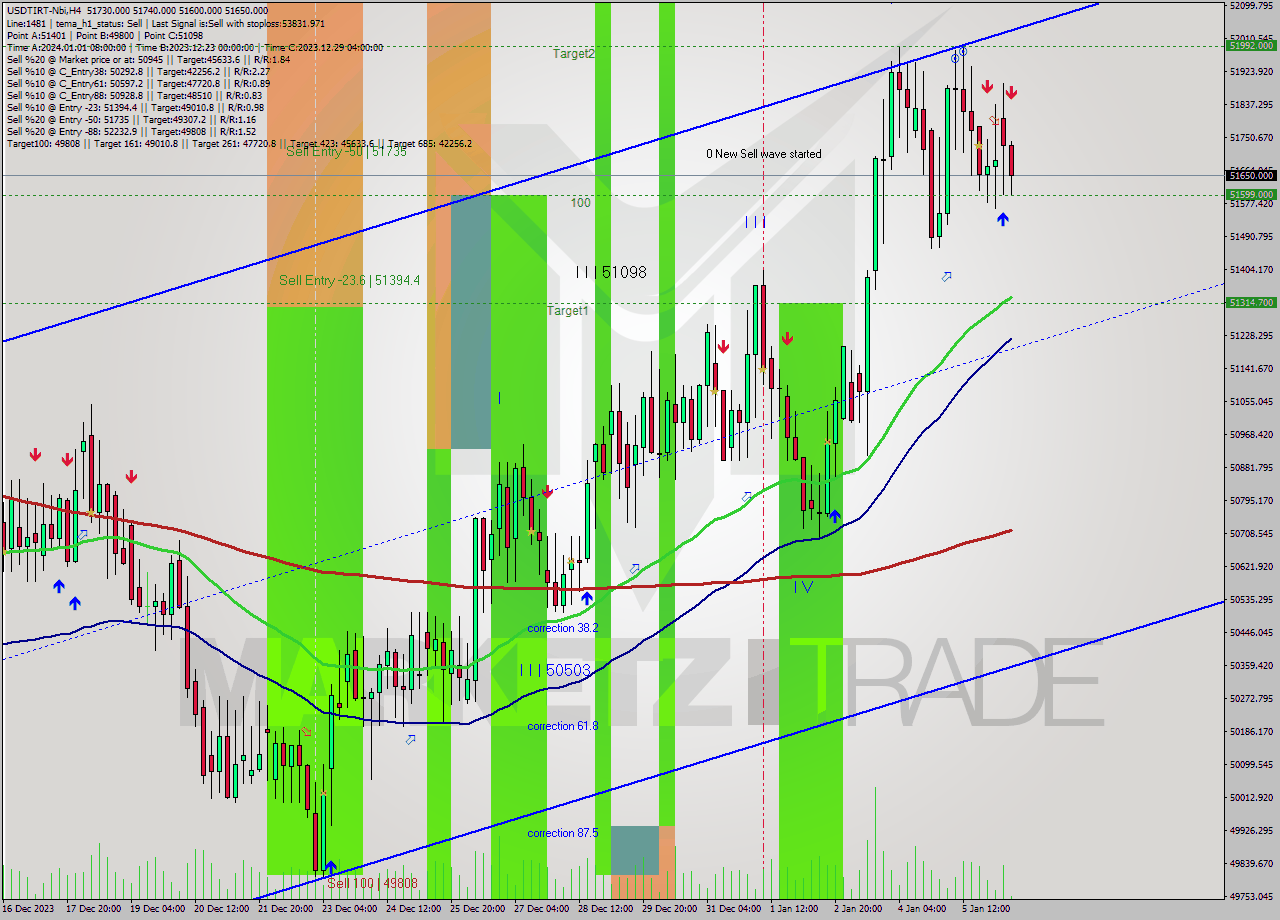Select the 'correction 38.2' label
Screen dimensions: 1280x920
563,628
